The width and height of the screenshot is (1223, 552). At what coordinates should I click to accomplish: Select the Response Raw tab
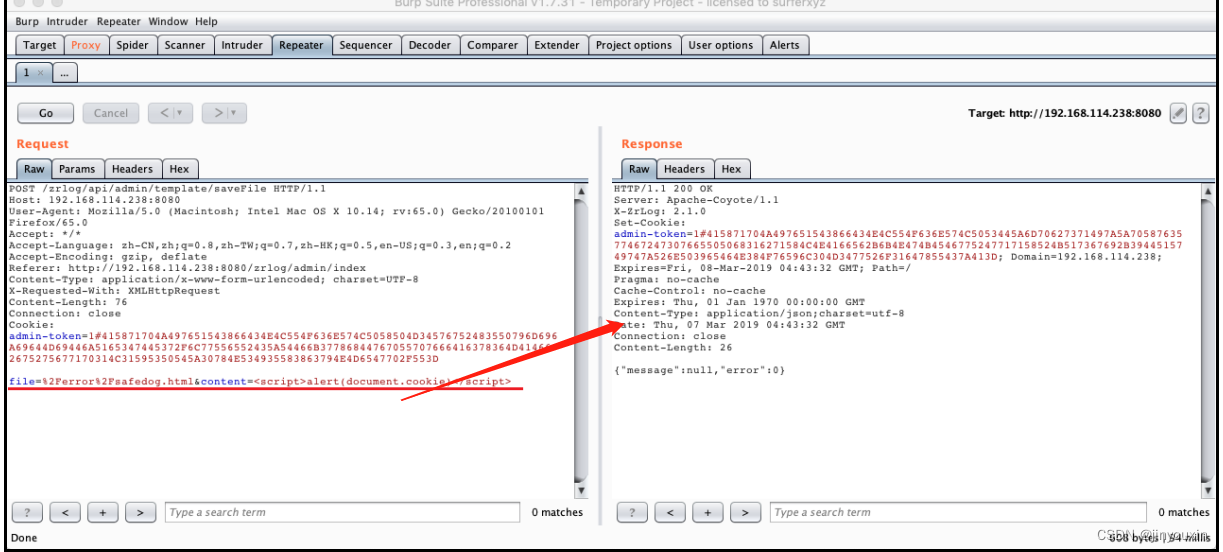point(639,169)
